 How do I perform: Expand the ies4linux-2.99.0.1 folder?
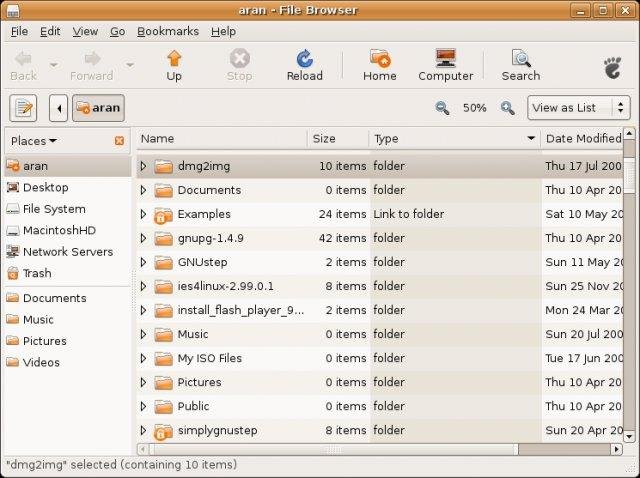(143, 287)
